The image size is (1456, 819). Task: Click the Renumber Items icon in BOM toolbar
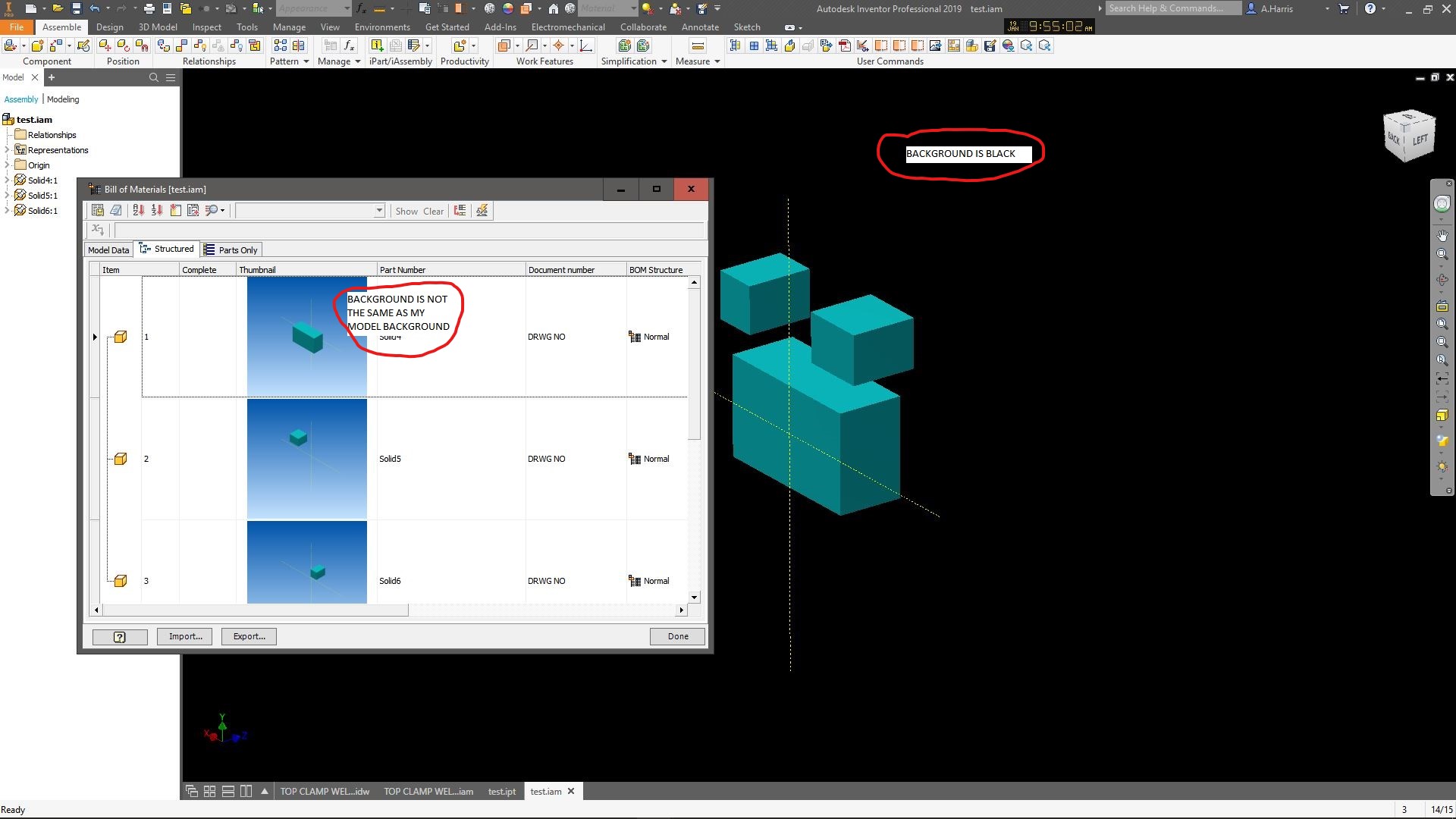coord(157,211)
